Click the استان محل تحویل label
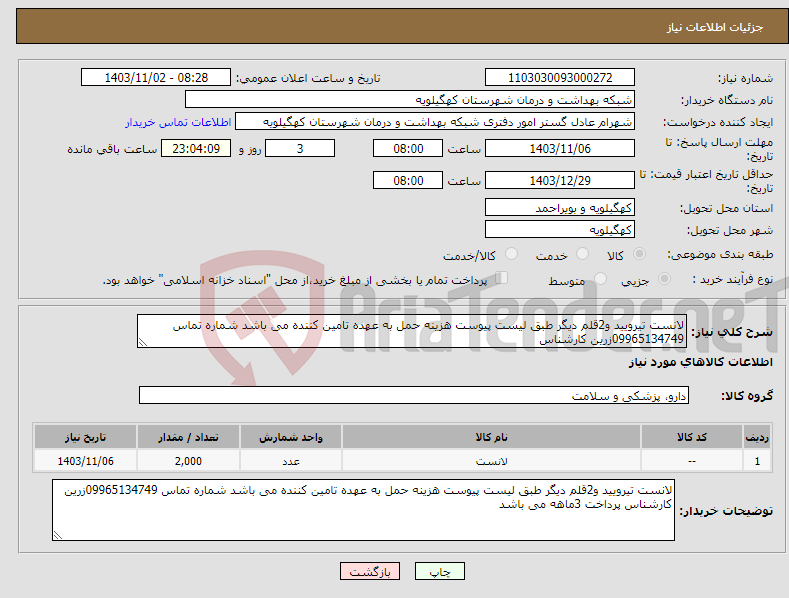Viewport: 789px width, 598px height. click(x=727, y=208)
